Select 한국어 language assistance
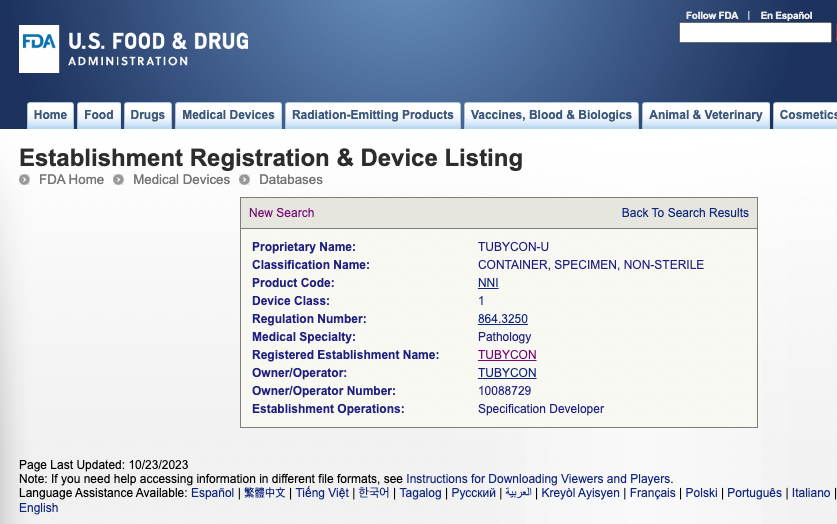The width and height of the screenshot is (837, 524). (374, 493)
